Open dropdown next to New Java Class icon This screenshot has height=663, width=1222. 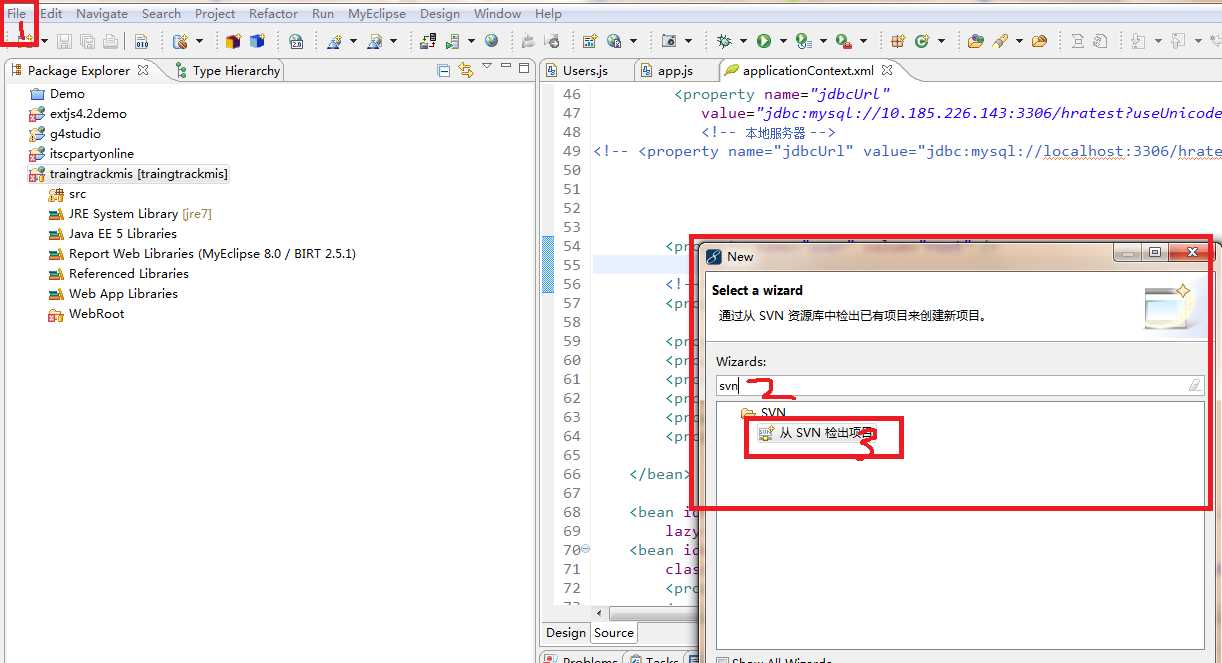pos(941,41)
